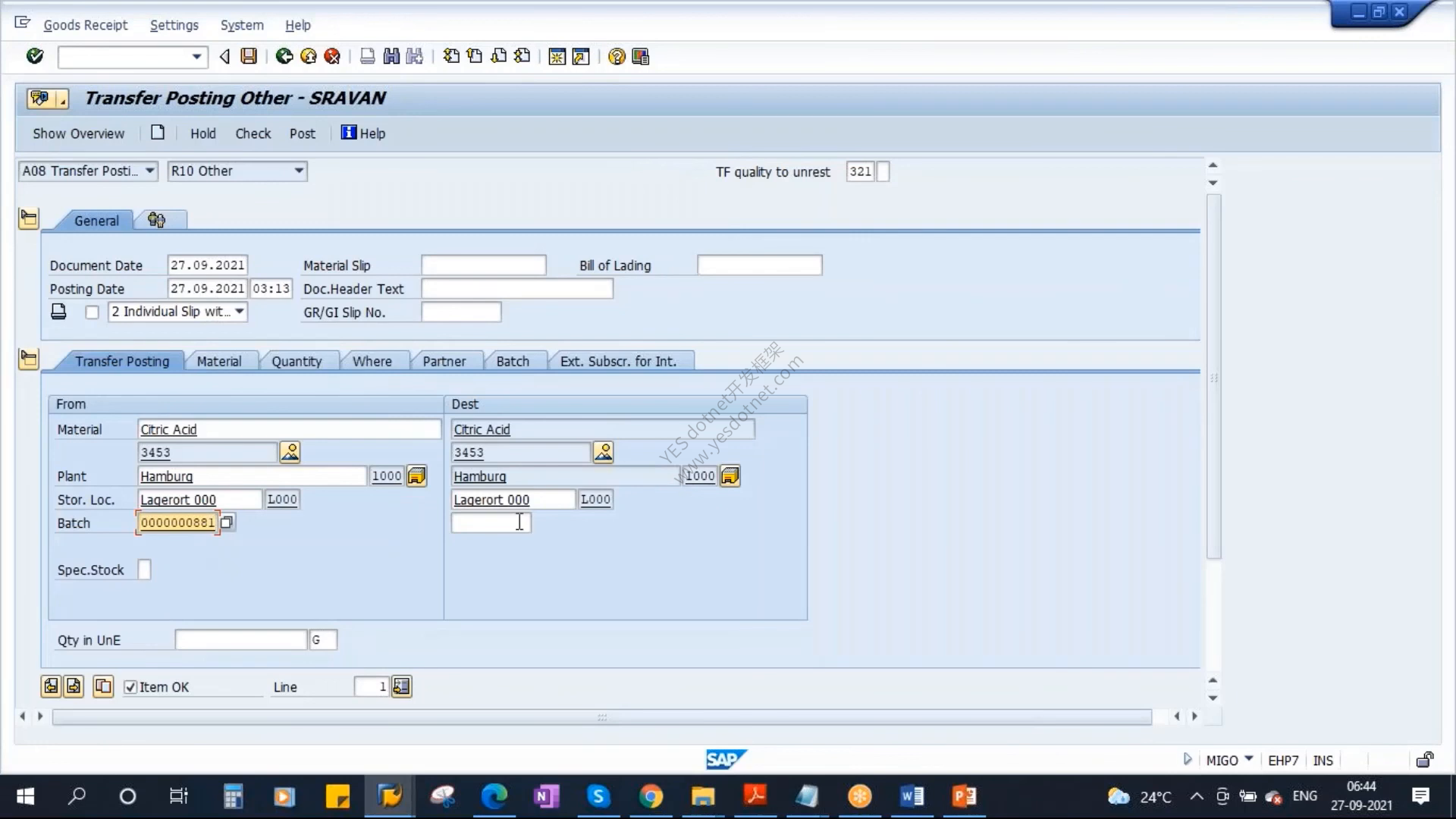Image resolution: width=1456 pixels, height=819 pixels.
Task: Open the Goods Receipt menu
Action: [86, 25]
